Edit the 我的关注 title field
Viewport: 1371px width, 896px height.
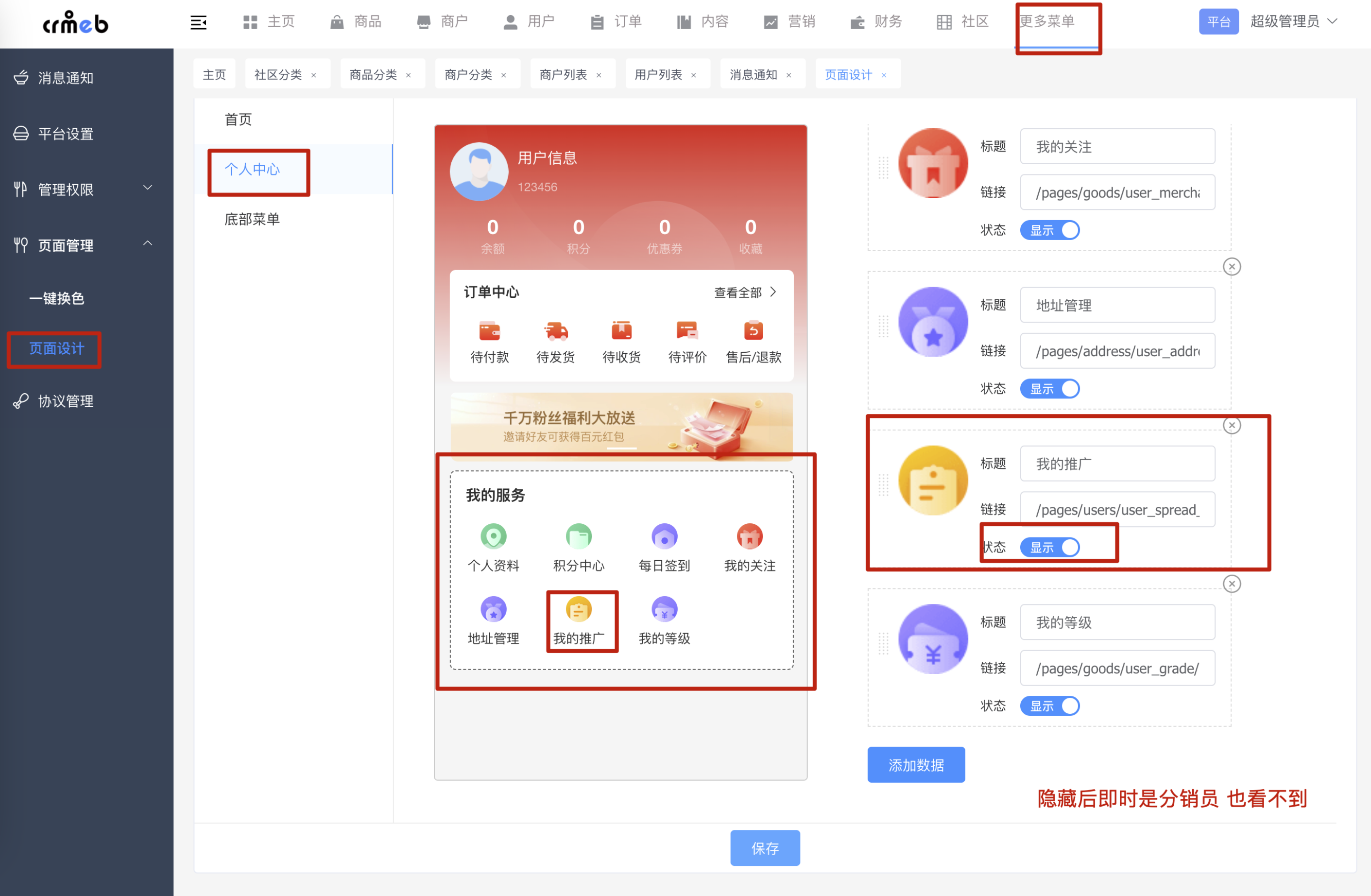click(1117, 146)
